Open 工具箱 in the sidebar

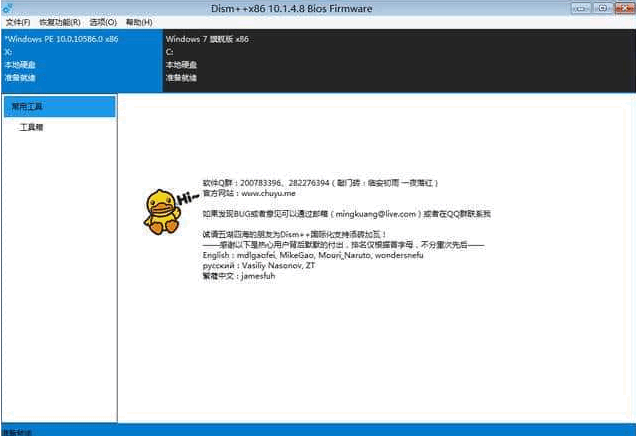pos(31,127)
